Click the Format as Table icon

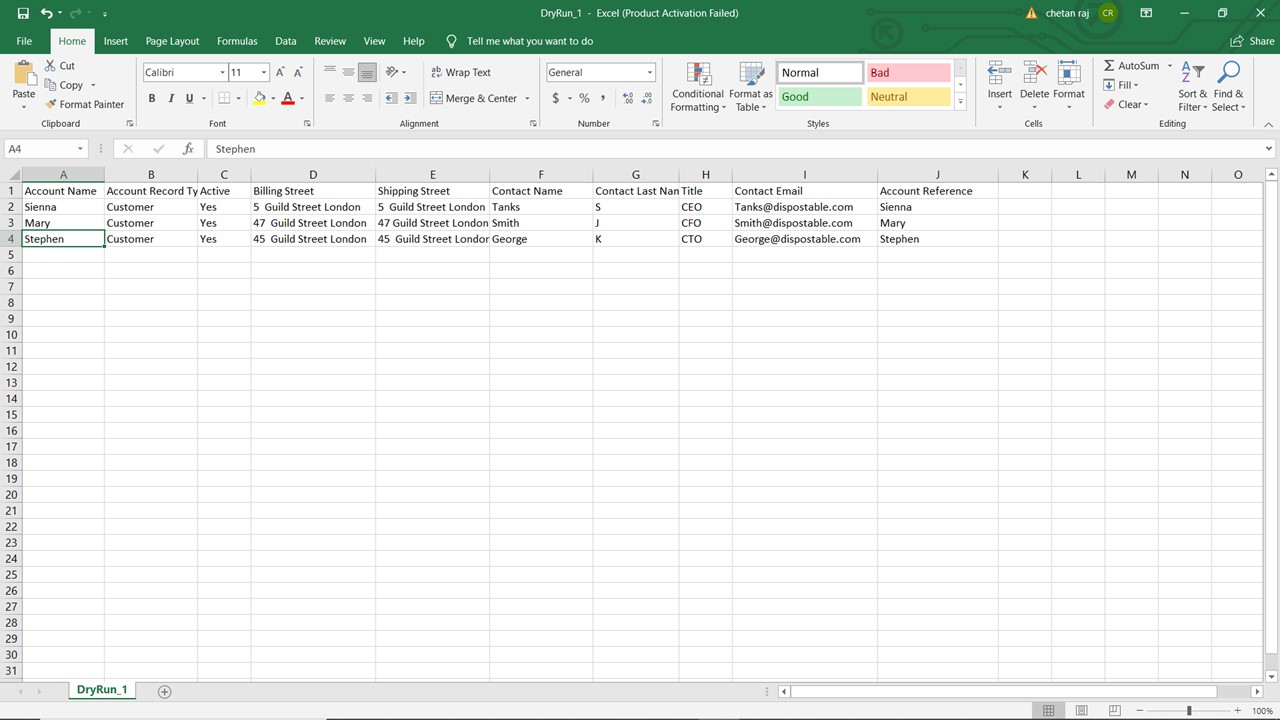(x=750, y=75)
